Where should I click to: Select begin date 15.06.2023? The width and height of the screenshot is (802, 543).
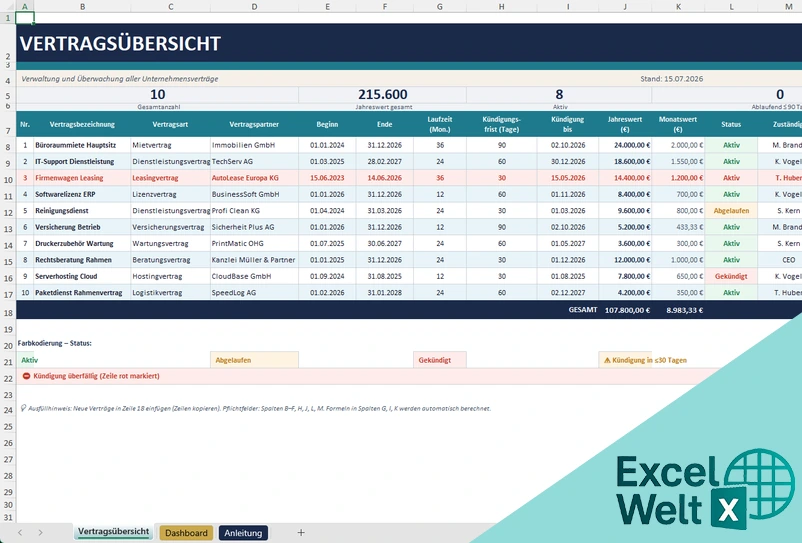tap(327, 178)
